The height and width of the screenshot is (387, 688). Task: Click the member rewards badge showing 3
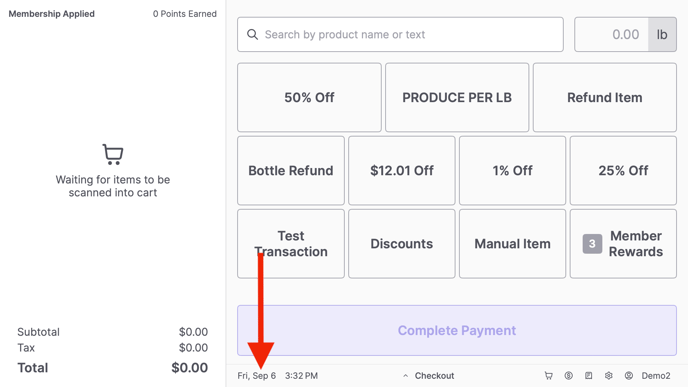tap(592, 244)
